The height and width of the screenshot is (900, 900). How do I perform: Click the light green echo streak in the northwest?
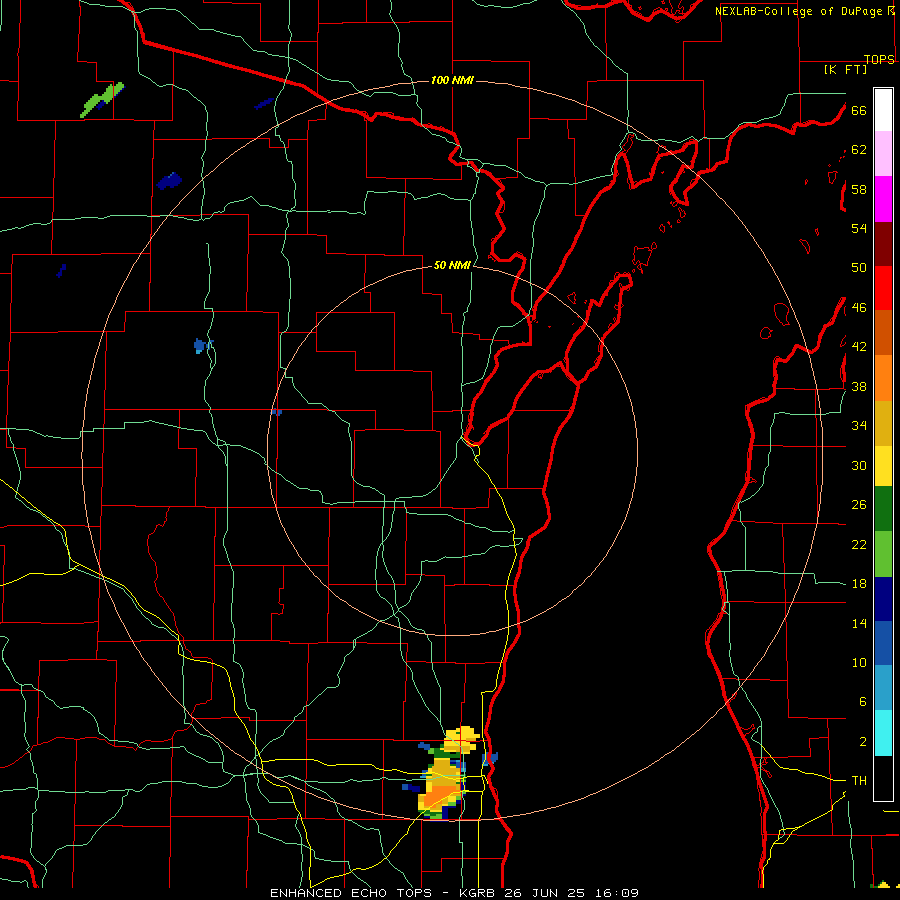[102, 100]
